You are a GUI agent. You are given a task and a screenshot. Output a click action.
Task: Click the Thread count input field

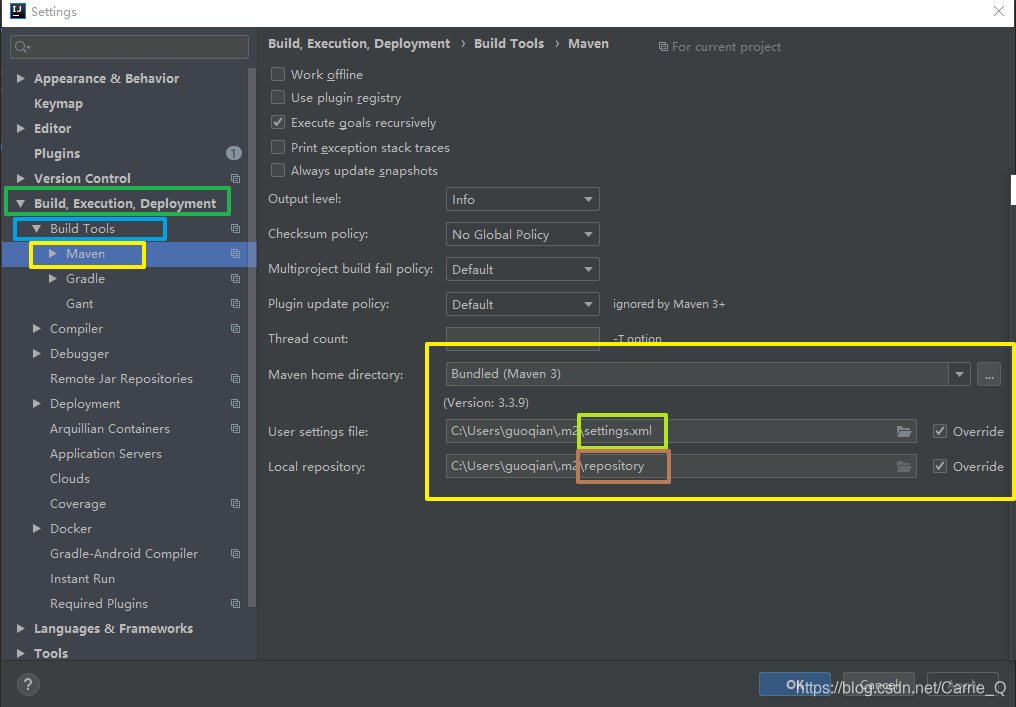click(522, 339)
